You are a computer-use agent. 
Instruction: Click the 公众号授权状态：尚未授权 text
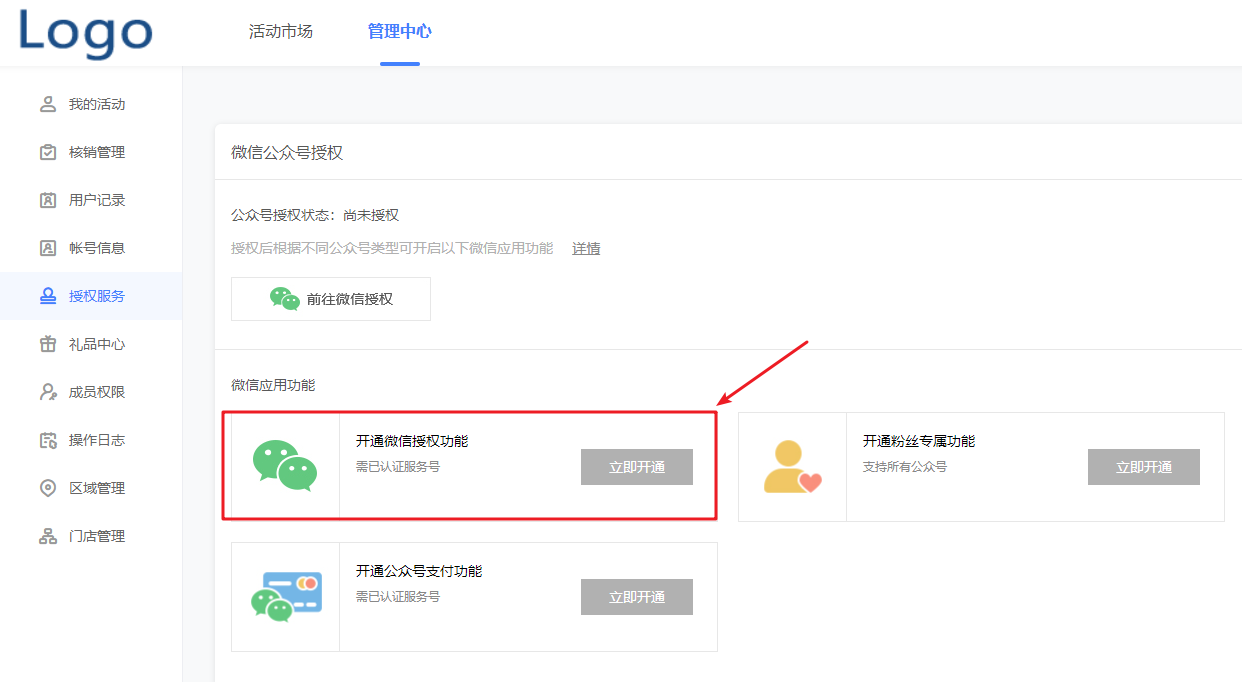pos(315,215)
